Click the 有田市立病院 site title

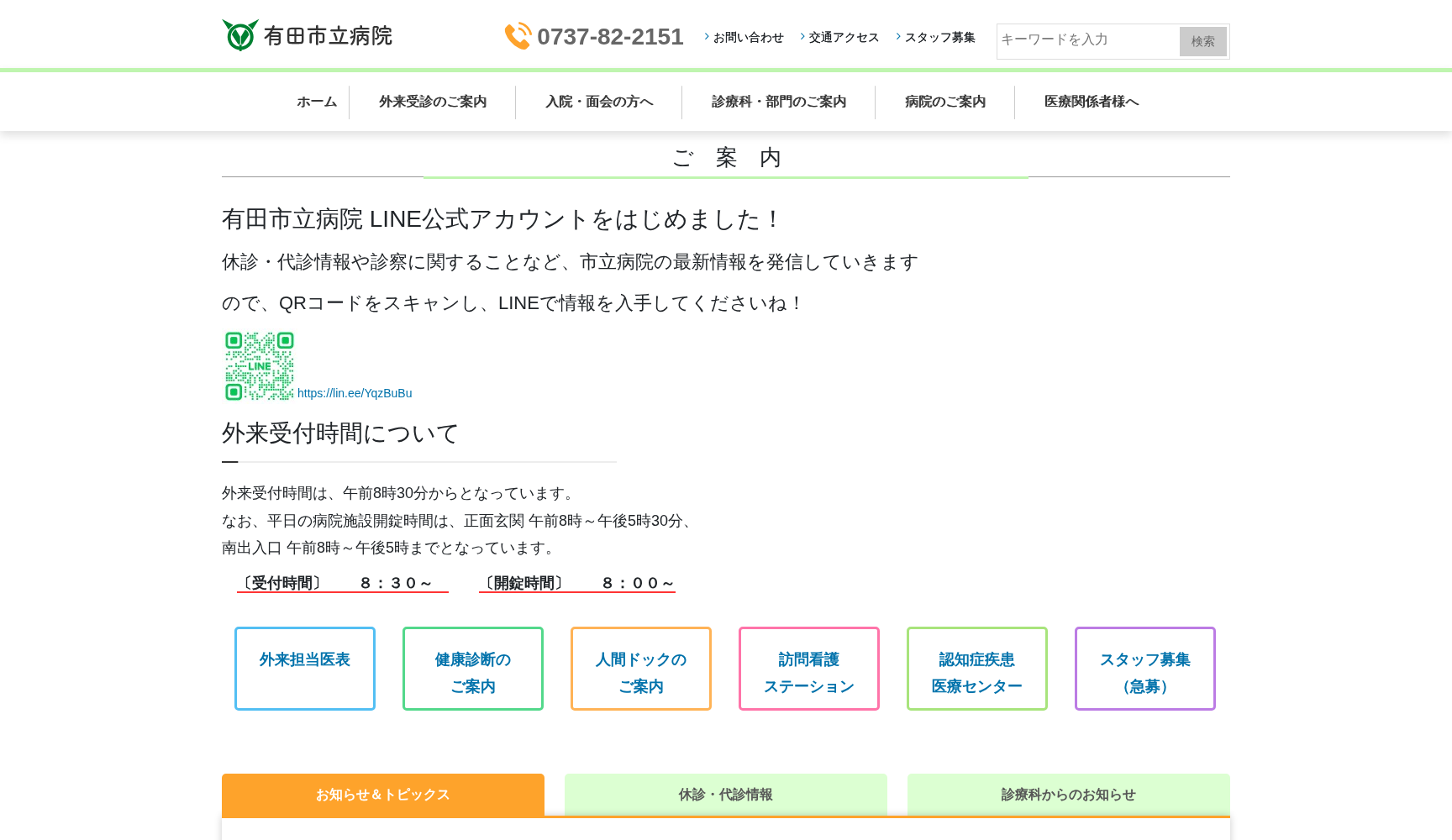tap(328, 36)
